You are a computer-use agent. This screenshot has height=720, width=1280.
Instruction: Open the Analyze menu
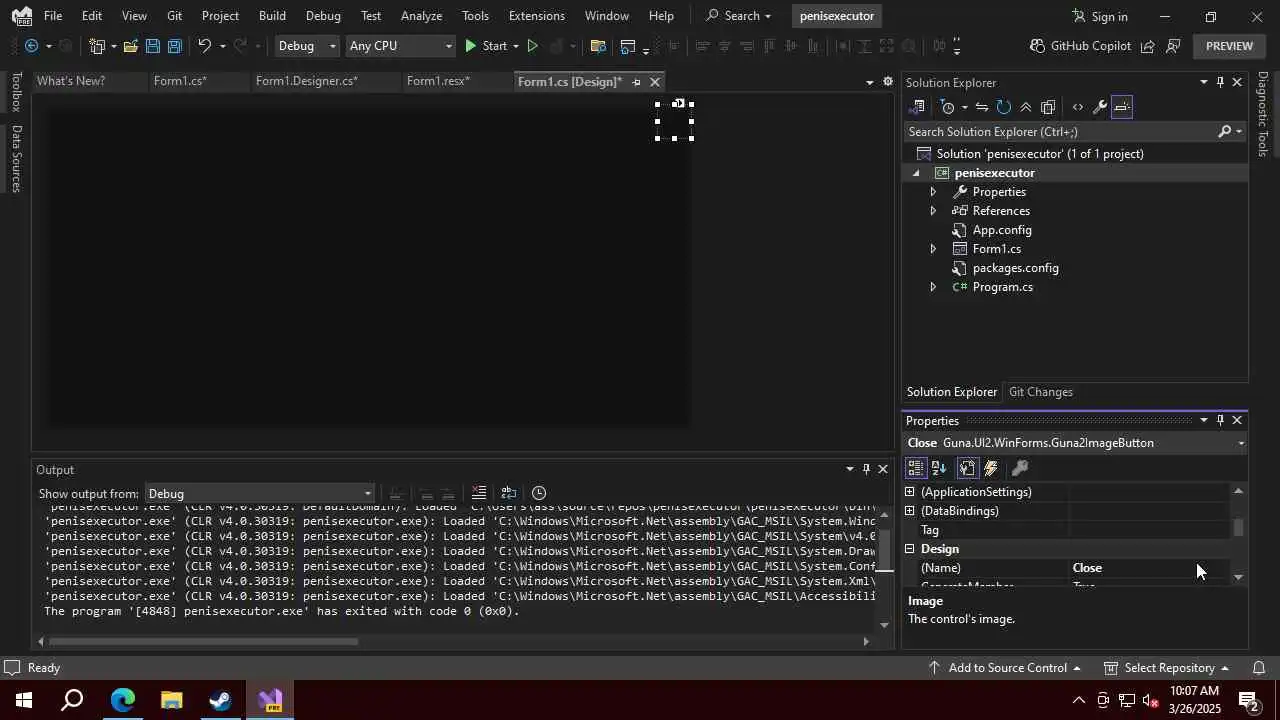tap(421, 16)
